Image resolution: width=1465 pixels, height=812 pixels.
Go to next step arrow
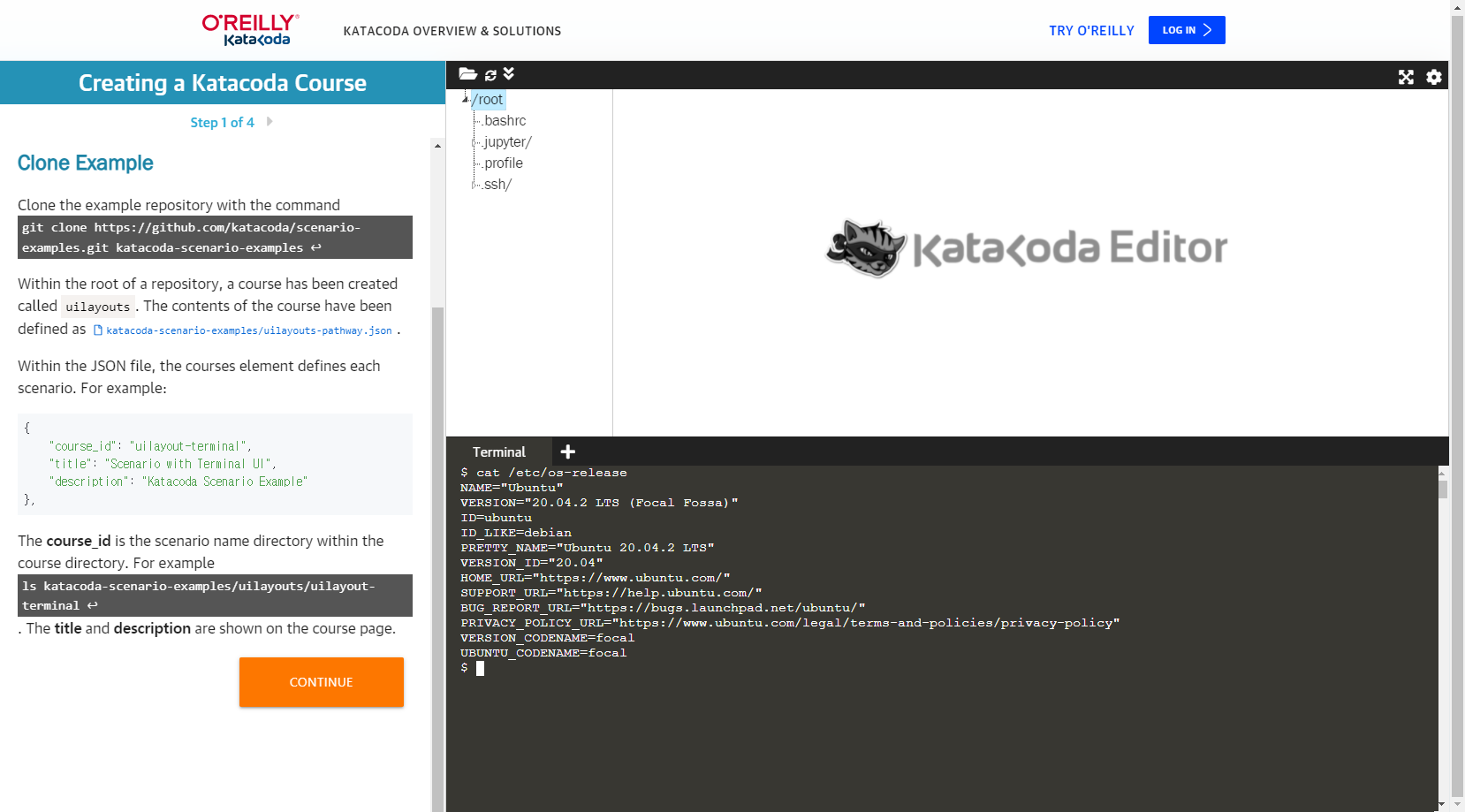[x=269, y=122]
